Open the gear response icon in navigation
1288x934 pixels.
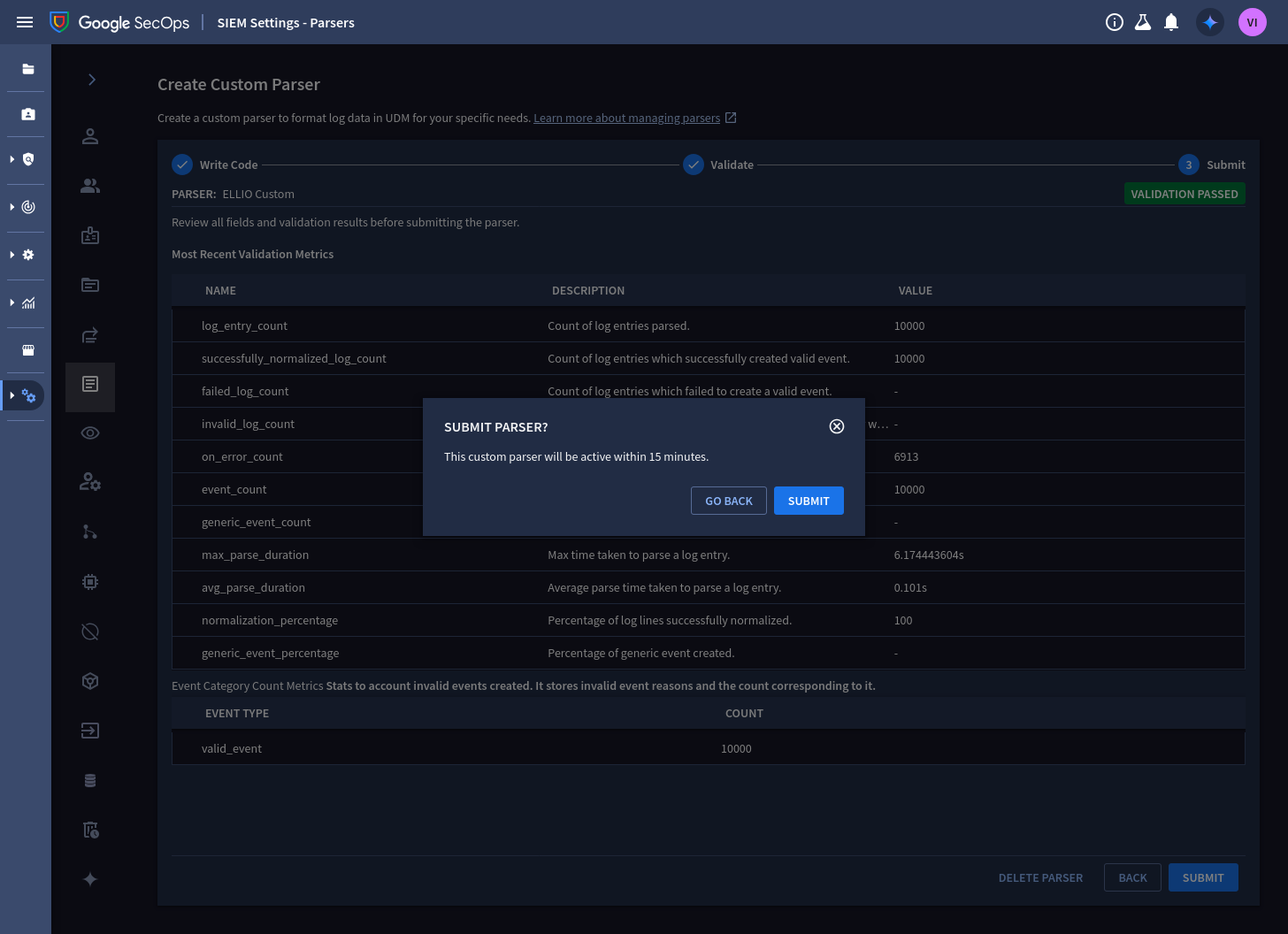click(28, 255)
